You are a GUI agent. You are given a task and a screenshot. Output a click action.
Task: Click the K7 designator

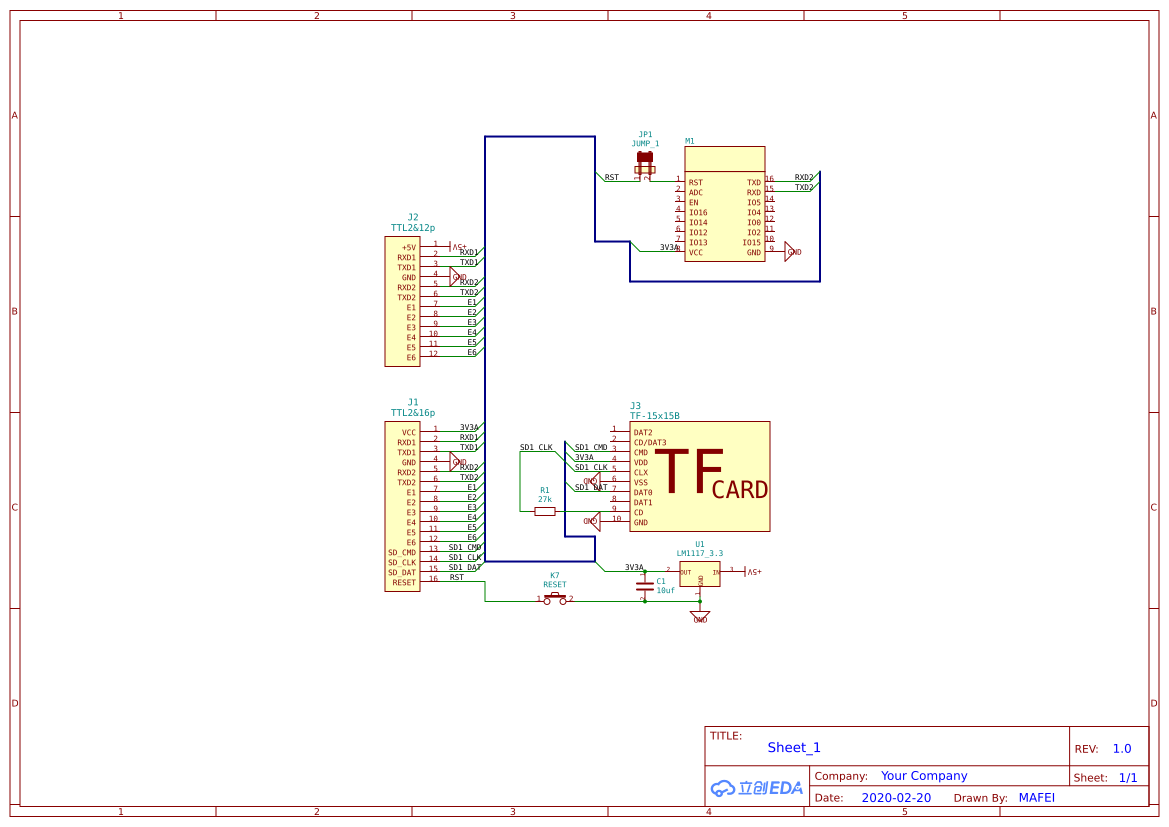pos(555,576)
